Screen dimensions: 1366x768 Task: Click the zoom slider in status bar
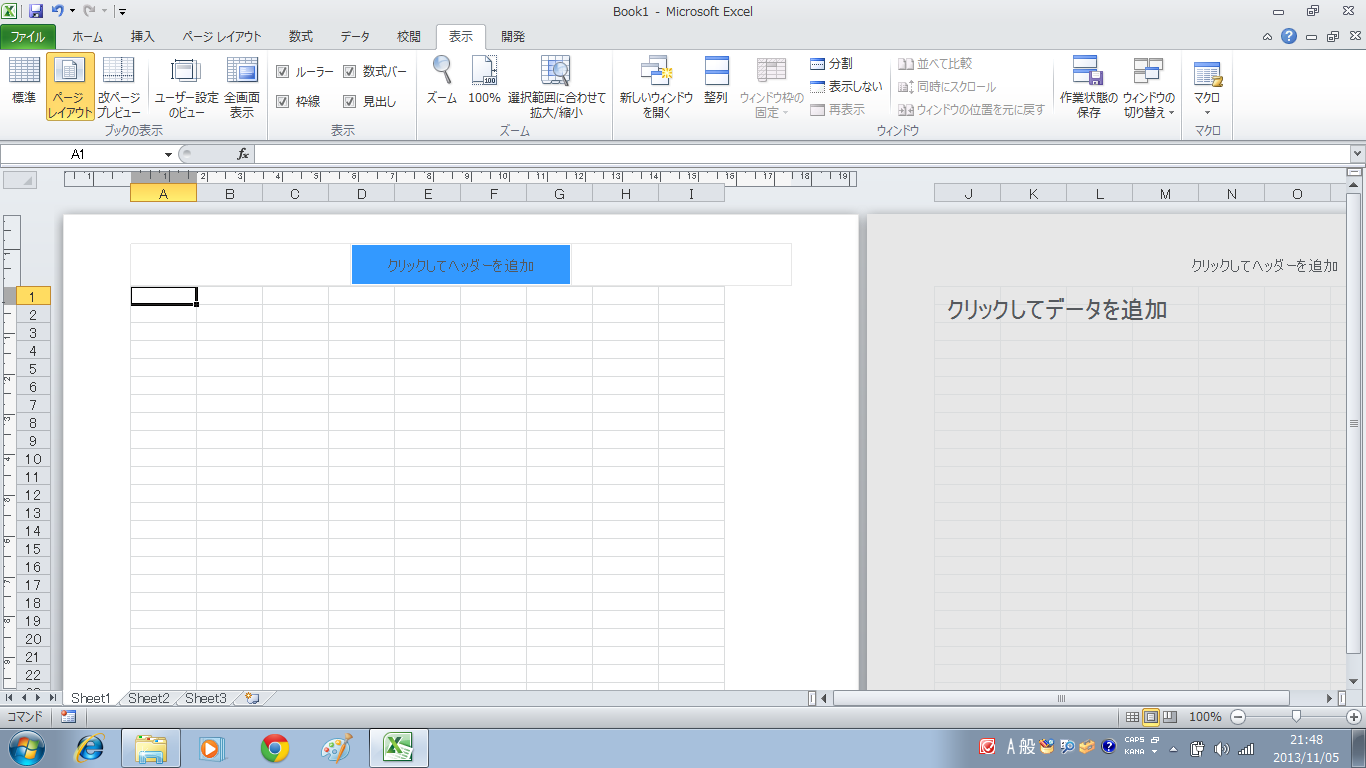[1296, 716]
